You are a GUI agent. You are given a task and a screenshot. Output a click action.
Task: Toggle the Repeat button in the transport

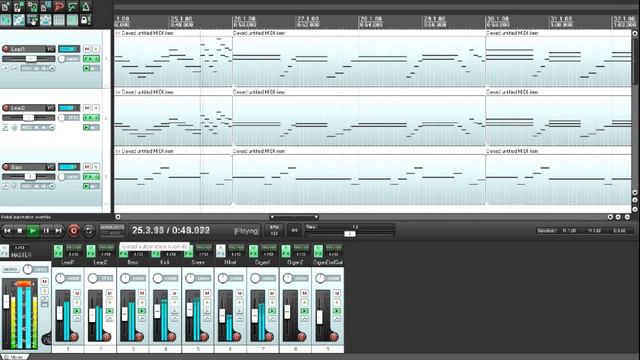(x=89, y=231)
